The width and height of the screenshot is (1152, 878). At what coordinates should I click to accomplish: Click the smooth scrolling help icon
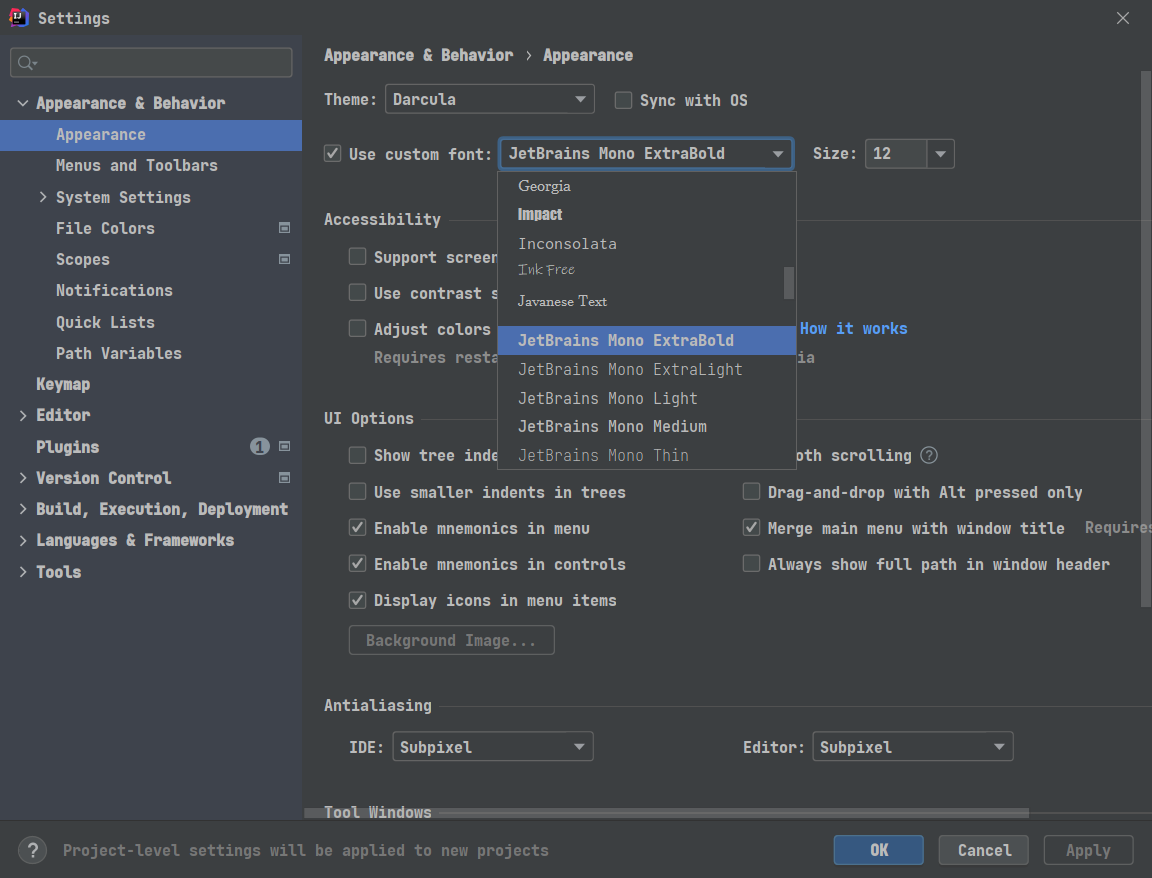click(929, 456)
